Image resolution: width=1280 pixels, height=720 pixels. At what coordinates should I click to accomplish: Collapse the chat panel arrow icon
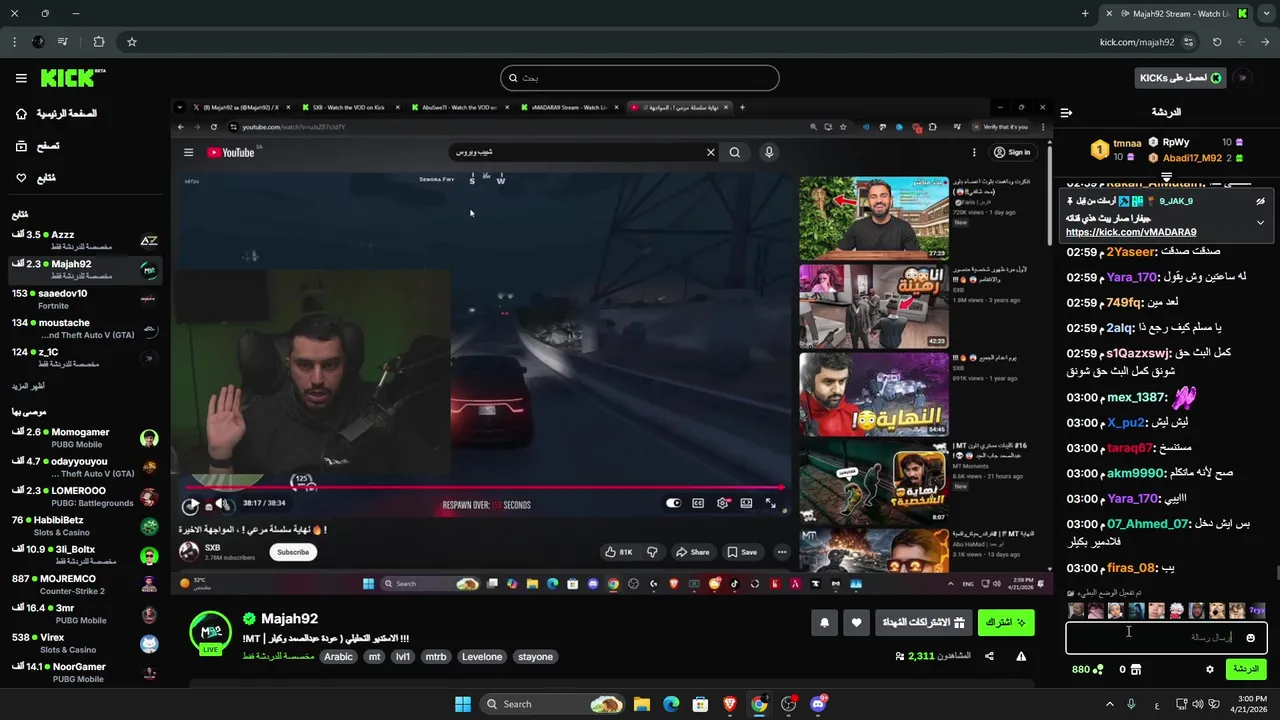pos(1066,113)
